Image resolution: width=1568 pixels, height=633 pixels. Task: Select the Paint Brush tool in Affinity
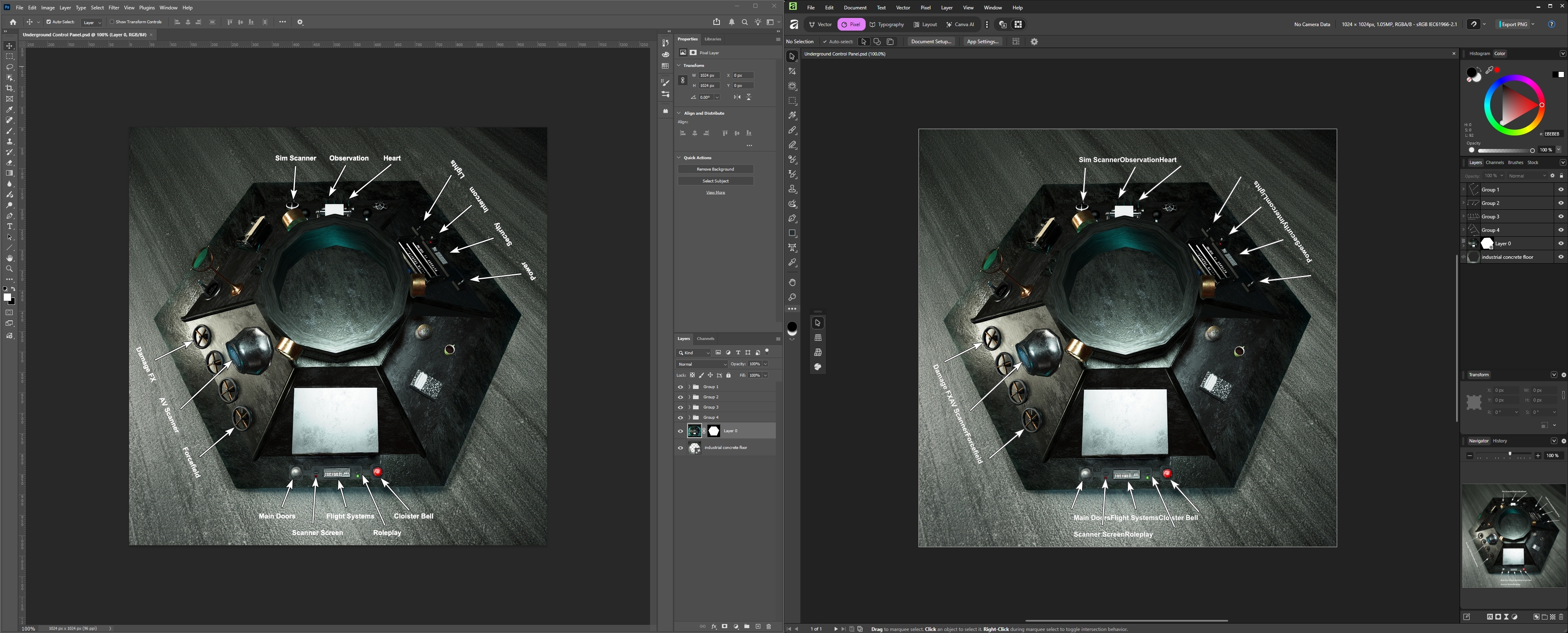click(x=793, y=130)
